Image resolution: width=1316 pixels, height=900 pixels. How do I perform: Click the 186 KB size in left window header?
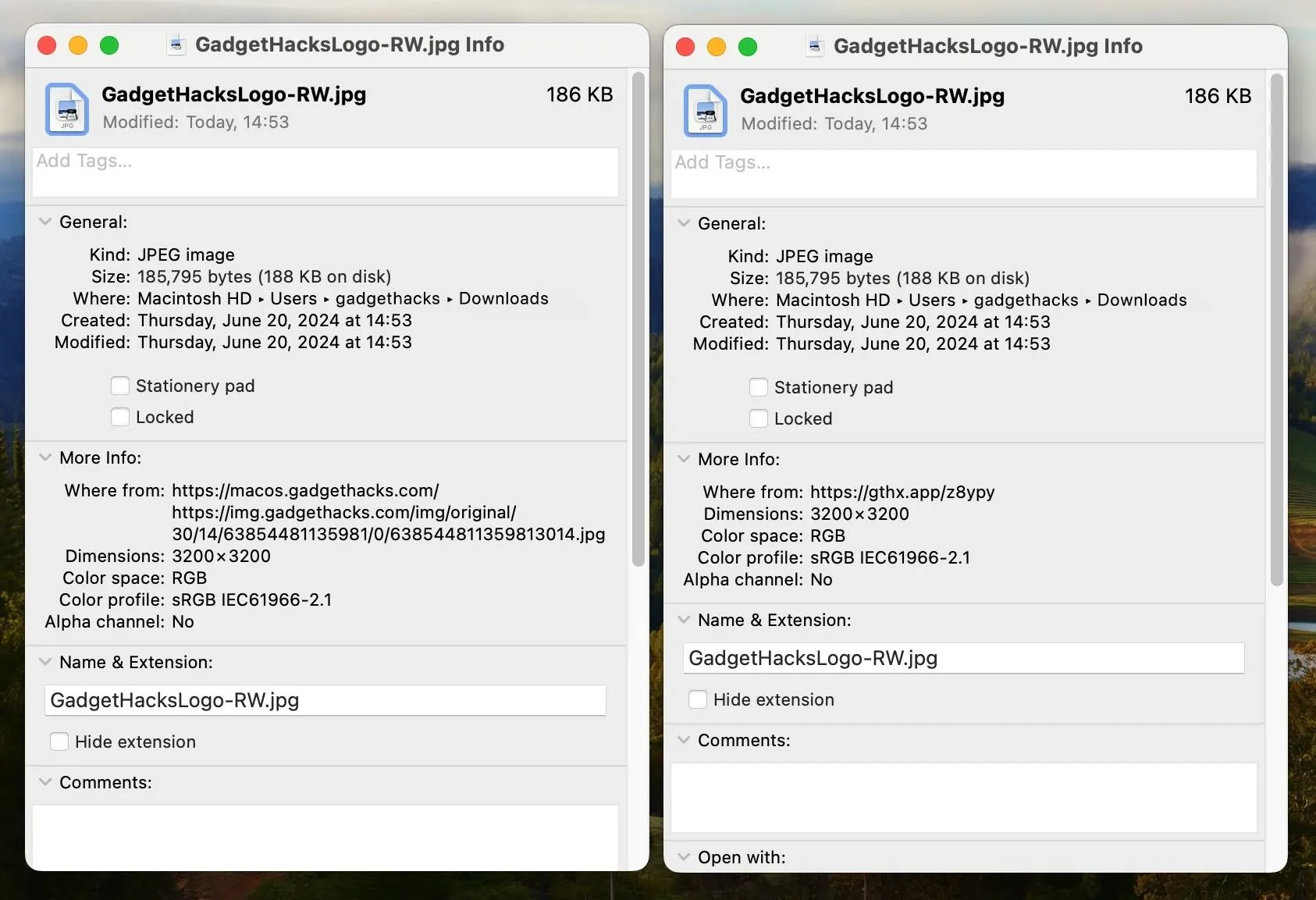579,94
